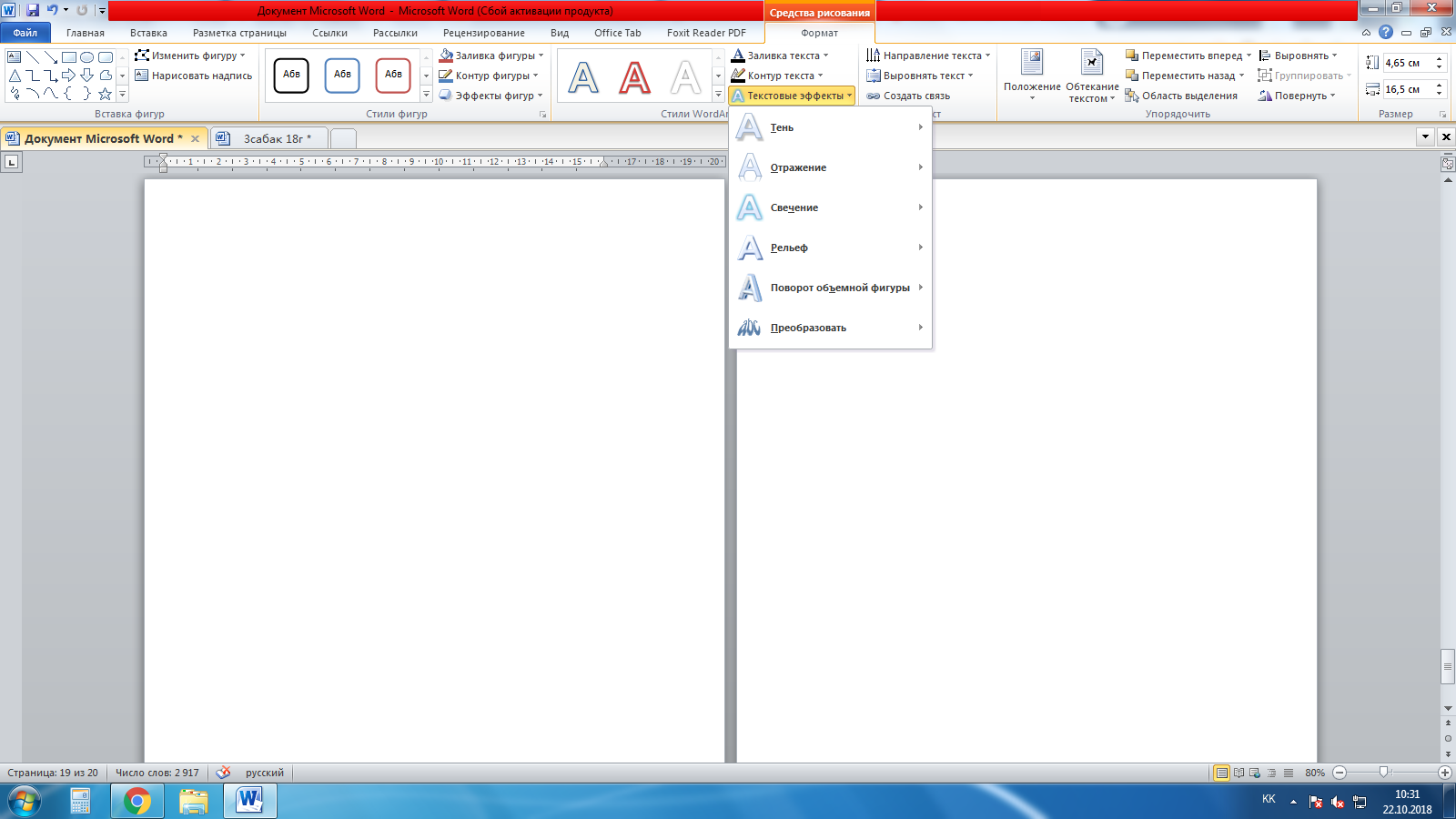Click the tab stop selector beside the ruler
The height and width of the screenshot is (819, 1456).
[x=11, y=162]
